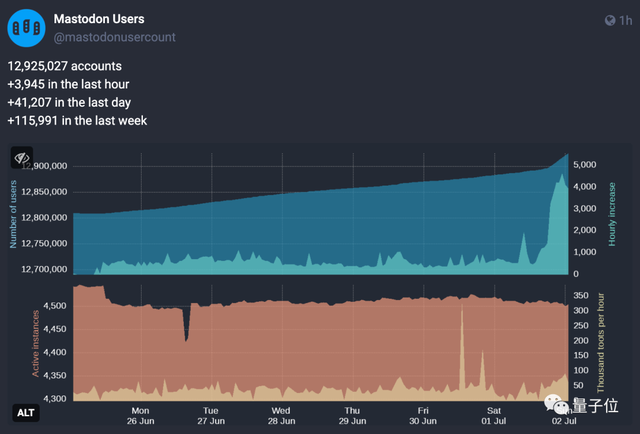Click the "Hourly increase" axis title
Image resolution: width=640 pixels, height=434 pixels.
pos(613,214)
